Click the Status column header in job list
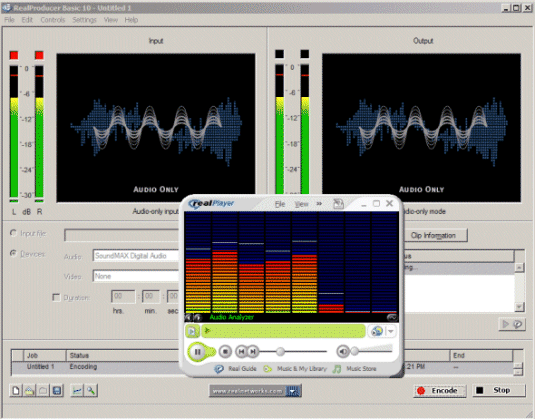535x419 pixels. click(x=123, y=356)
